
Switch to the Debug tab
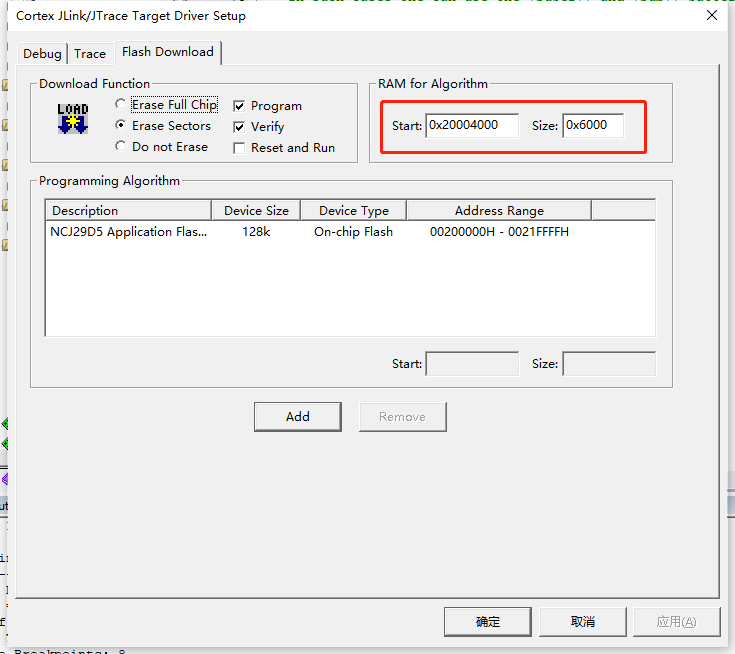point(42,54)
